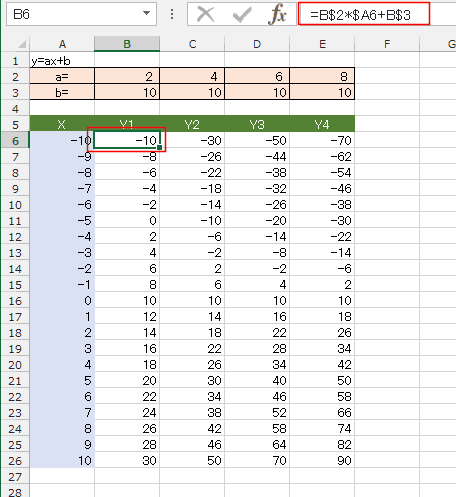The width and height of the screenshot is (456, 497).
Task: Click the a= label cell
Action: tap(62, 77)
